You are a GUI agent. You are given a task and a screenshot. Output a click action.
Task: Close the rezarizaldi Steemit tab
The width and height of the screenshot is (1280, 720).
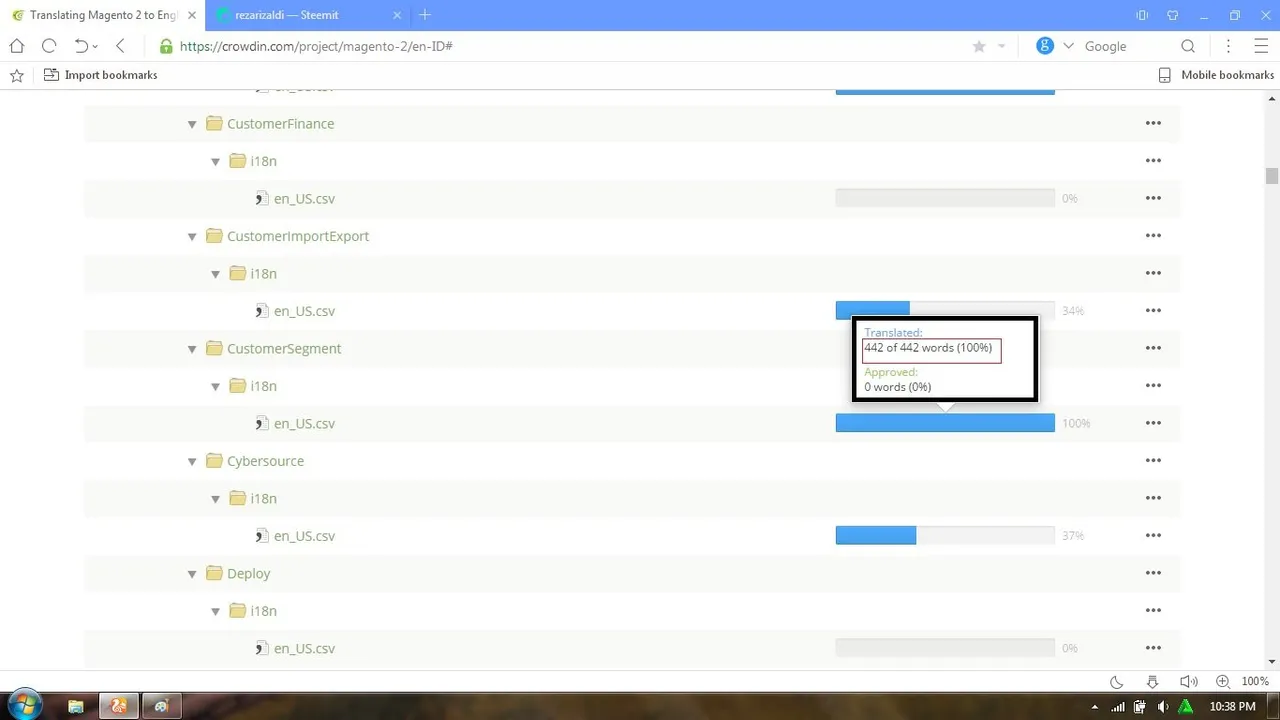[397, 15]
